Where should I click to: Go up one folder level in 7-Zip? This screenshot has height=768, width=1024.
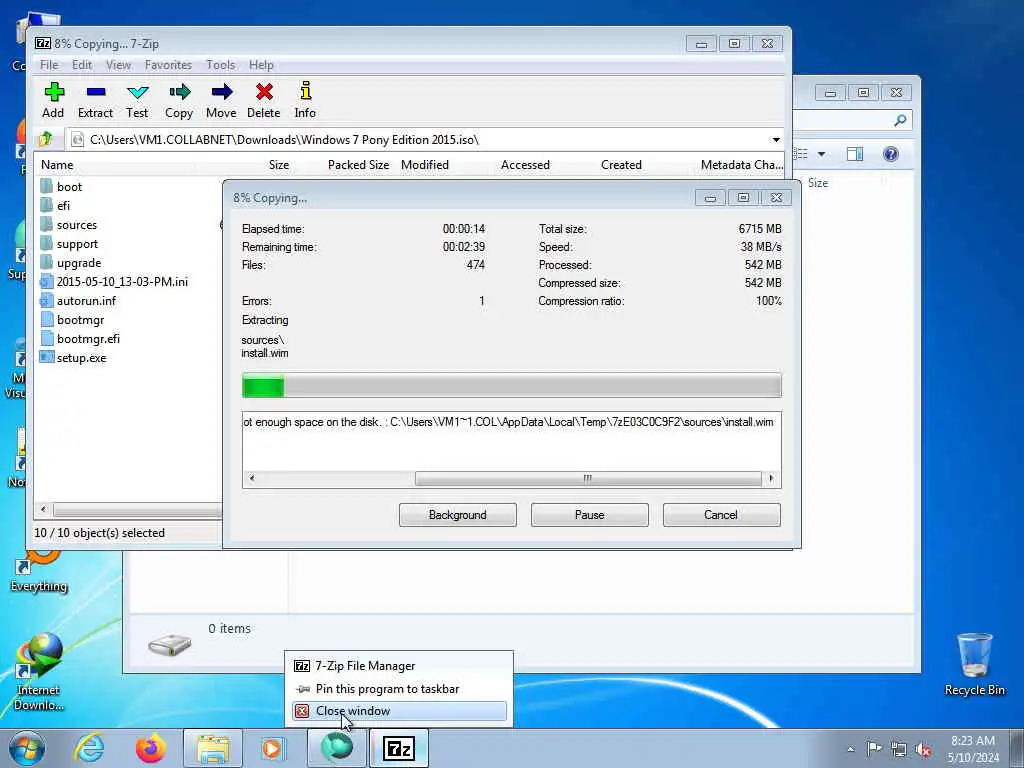tap(46, 139)
